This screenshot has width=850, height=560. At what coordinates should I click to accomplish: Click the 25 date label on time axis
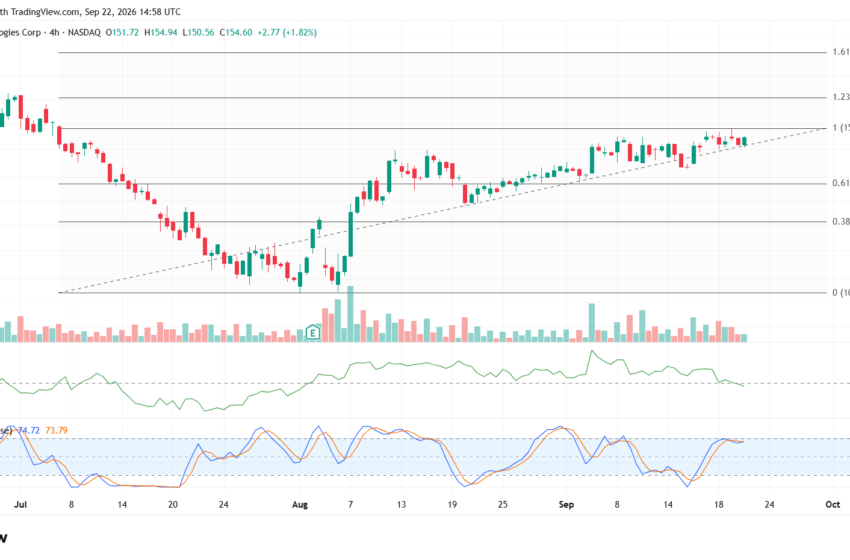(x=503, y=505)
